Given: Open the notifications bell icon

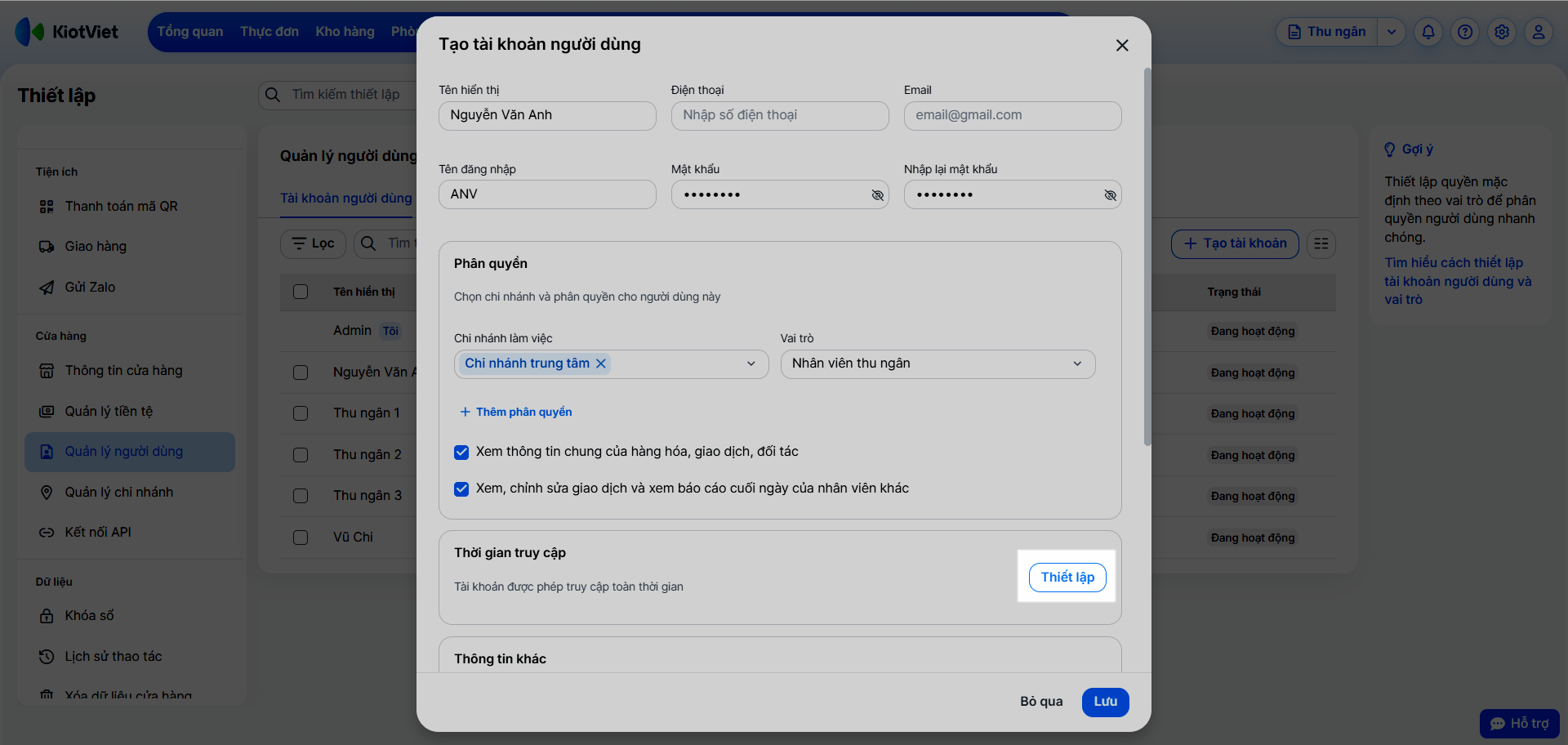Looking at the screenshot, I should [1428, 32].
